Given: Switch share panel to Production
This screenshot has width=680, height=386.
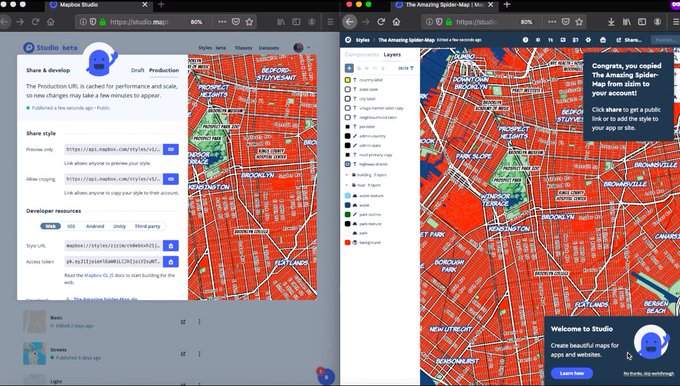Looking at the screenshot, I should tap(164, 70).
